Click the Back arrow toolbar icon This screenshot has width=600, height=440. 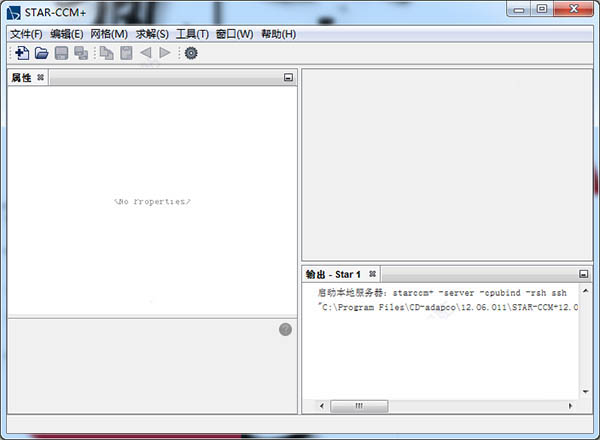pos(145,53)
